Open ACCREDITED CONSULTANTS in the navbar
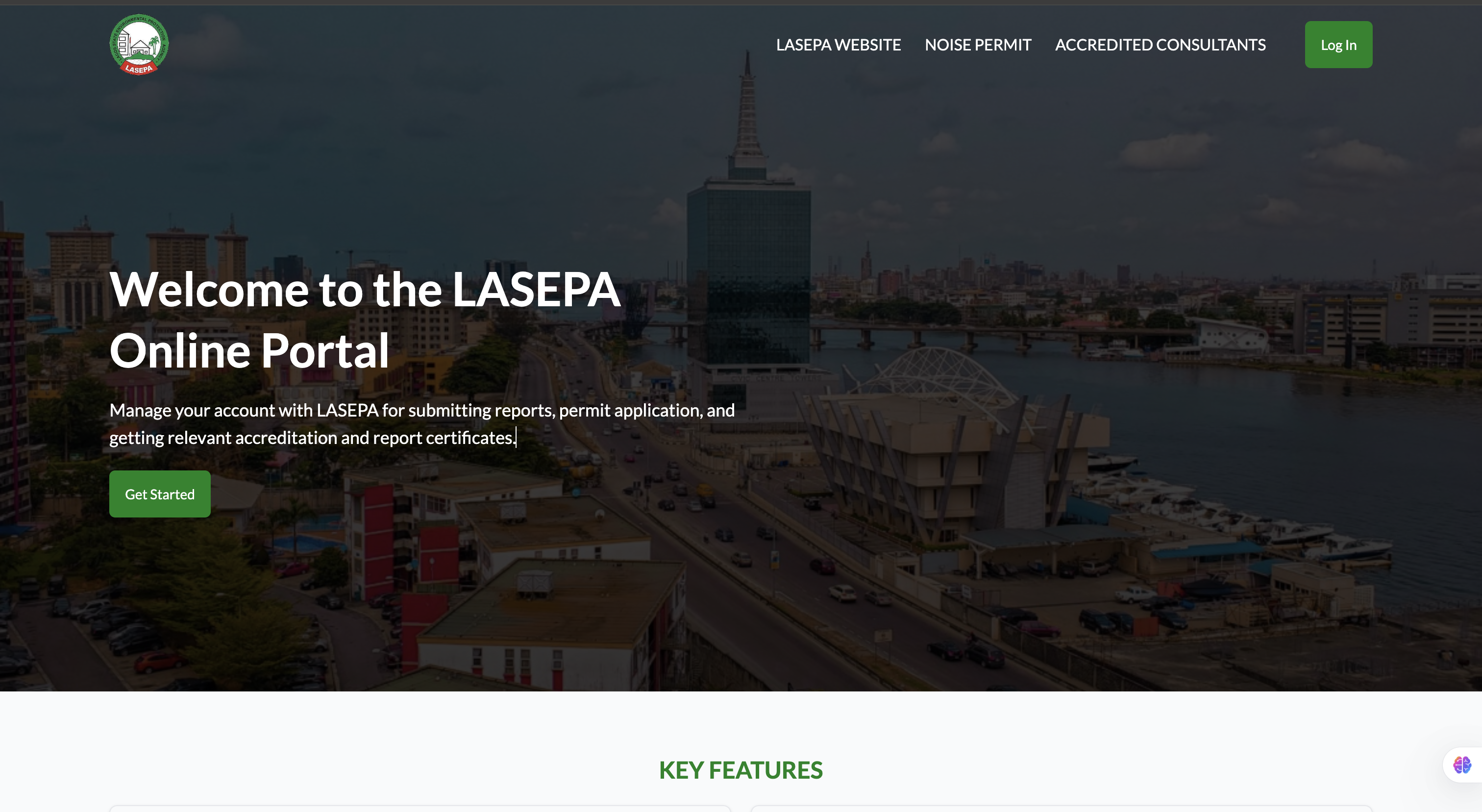 (1160, 45)
